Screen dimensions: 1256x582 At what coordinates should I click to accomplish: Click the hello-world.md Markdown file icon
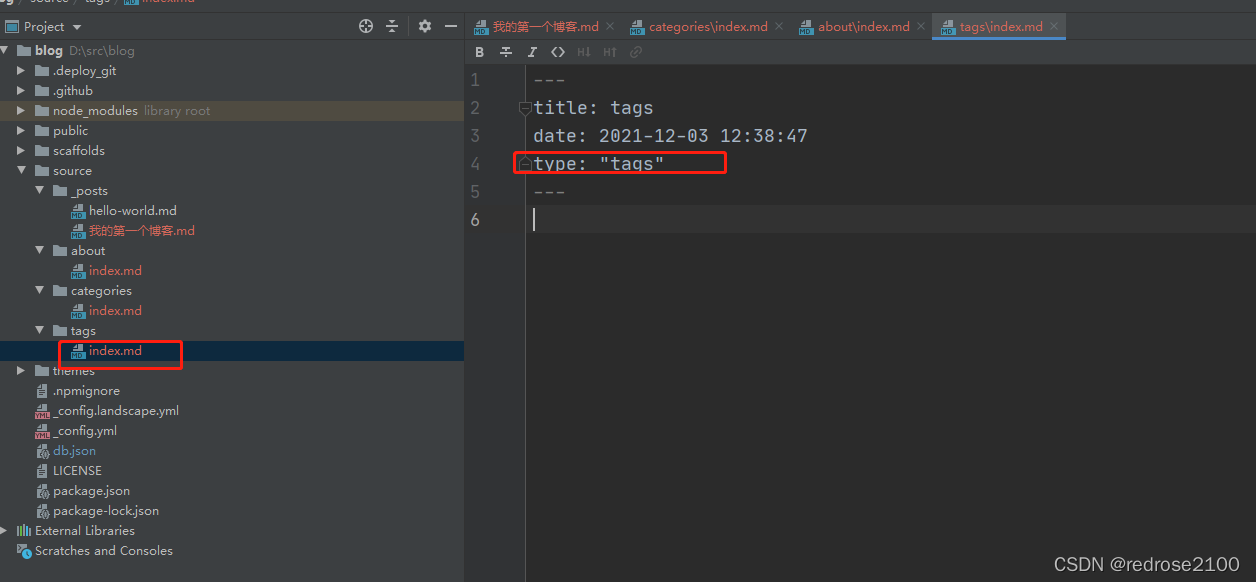pos(78,211)
